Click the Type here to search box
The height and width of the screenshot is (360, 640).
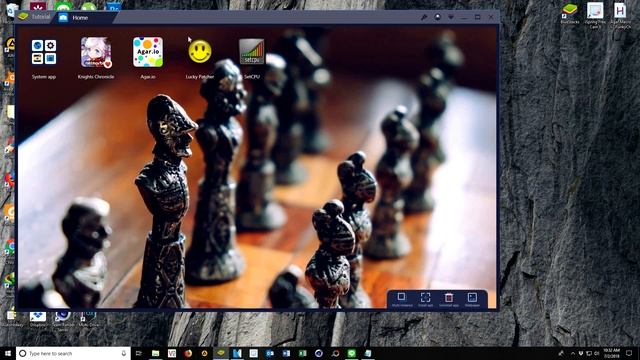73,353
